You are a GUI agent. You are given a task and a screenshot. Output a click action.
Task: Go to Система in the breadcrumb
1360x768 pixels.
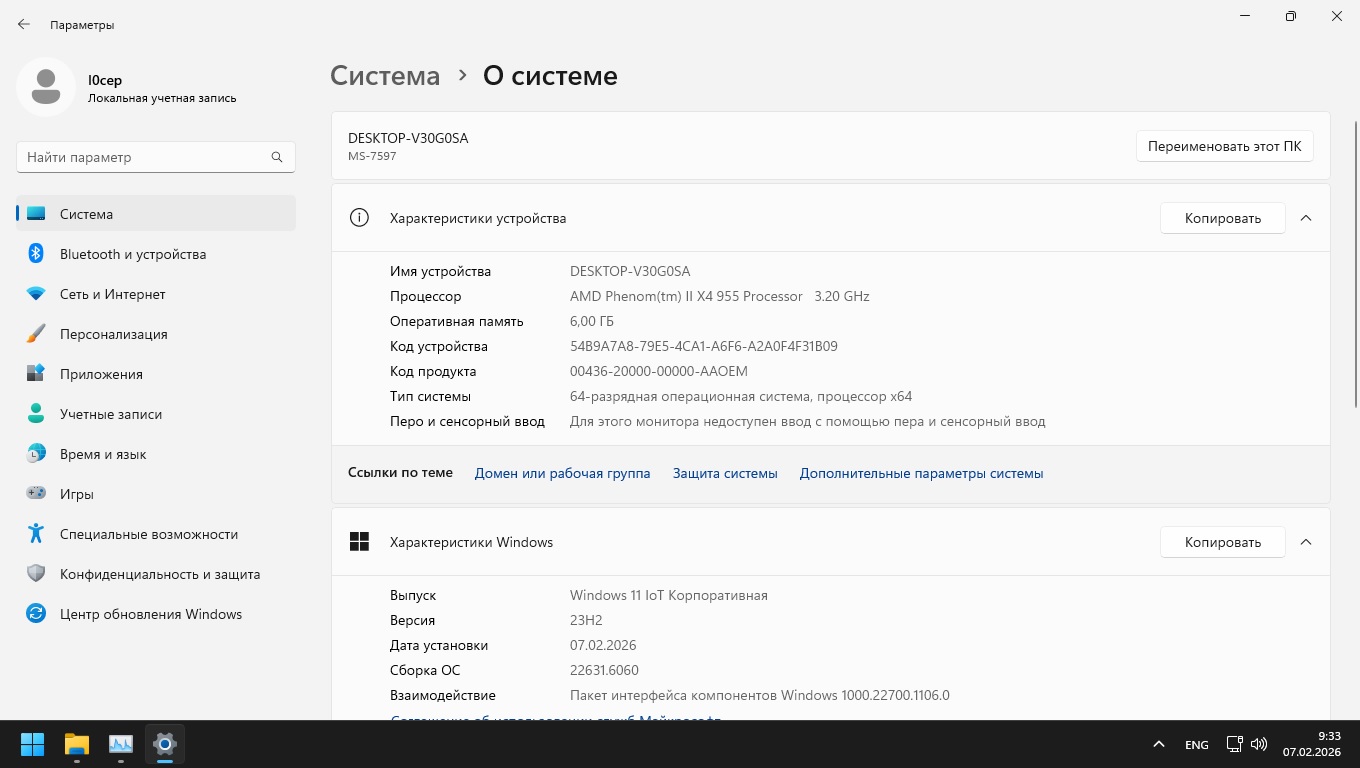385,76
